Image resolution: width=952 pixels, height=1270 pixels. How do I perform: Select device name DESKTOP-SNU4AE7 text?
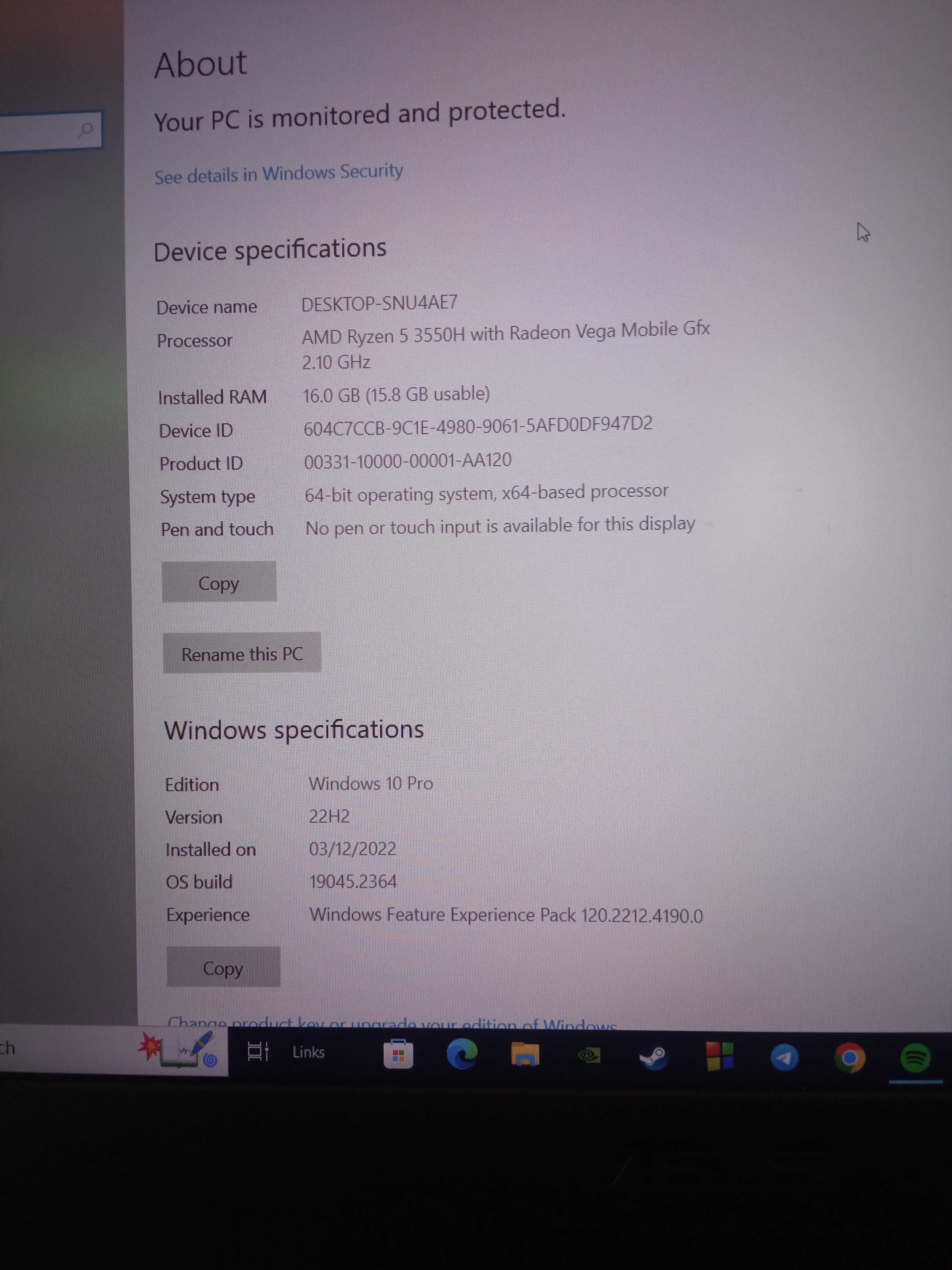point(379,303)
